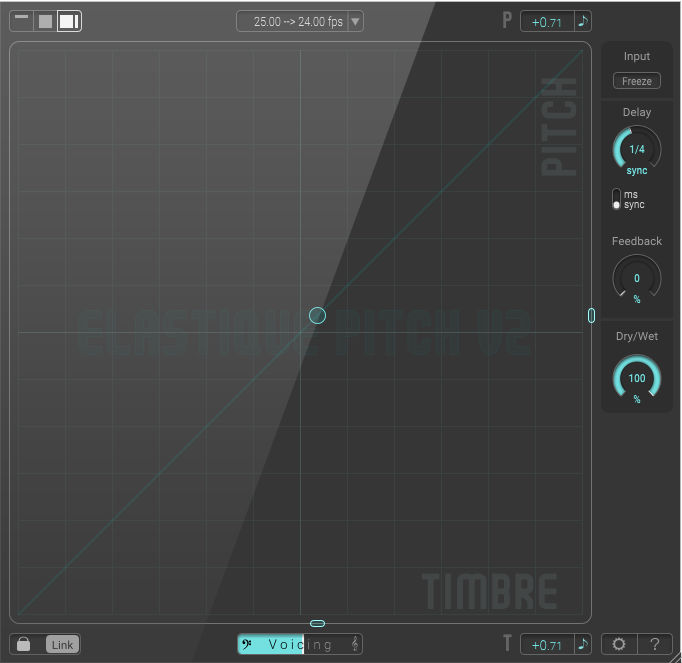The image size is (682, 663).
Task: Select the full view size icon
Action: pyautogui.click(x=69, y=21)
